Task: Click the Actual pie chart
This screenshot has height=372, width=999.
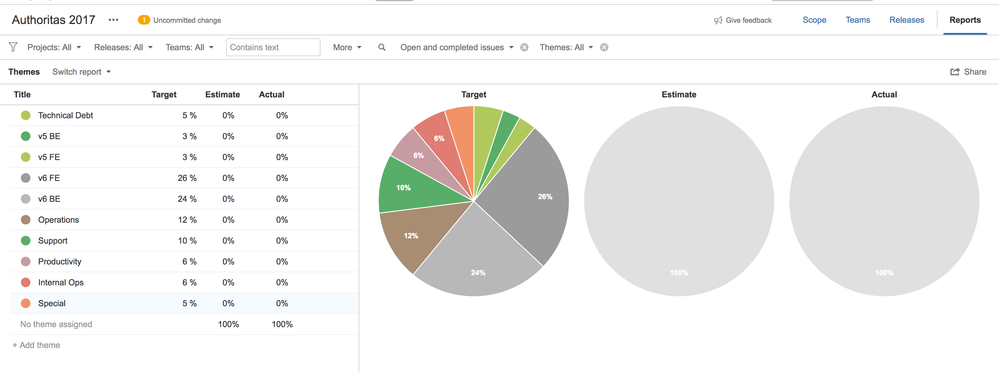Action: coord(884,201)
